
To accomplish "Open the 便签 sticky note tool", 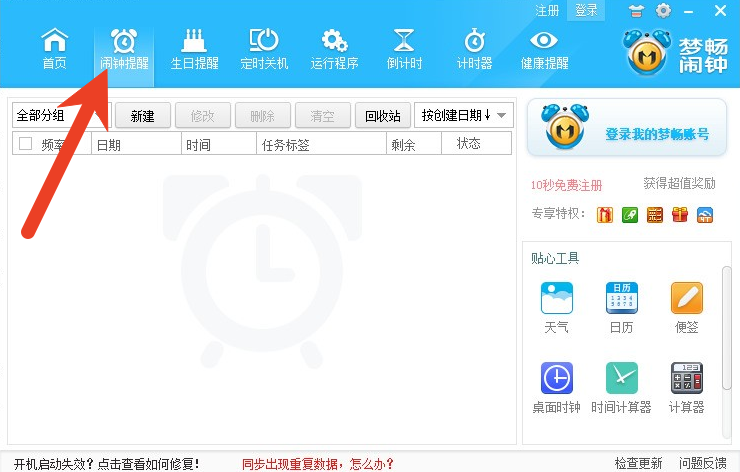I will pyautogui.click(x=687, y=308).
